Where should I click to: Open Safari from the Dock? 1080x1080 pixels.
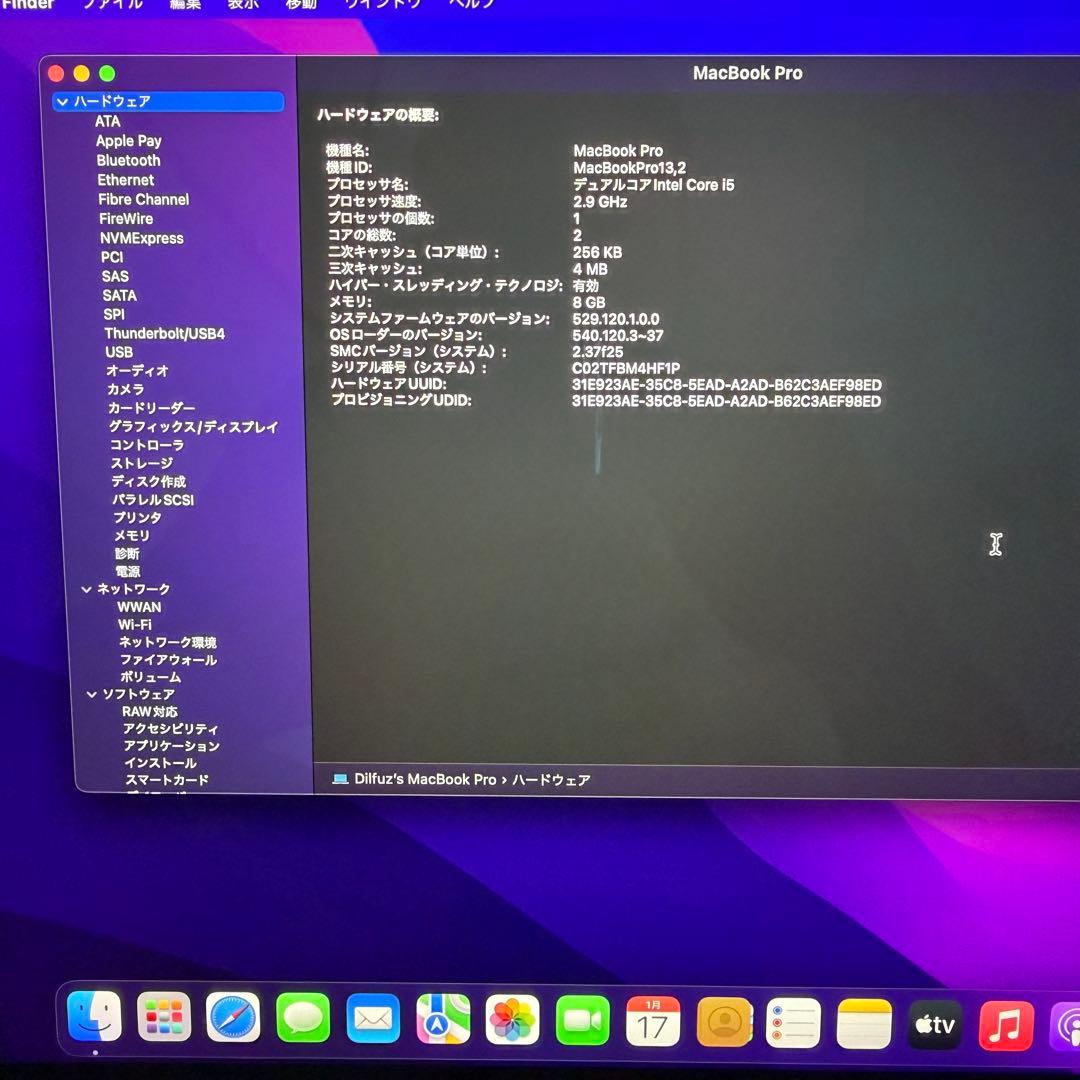point(232,1017)
